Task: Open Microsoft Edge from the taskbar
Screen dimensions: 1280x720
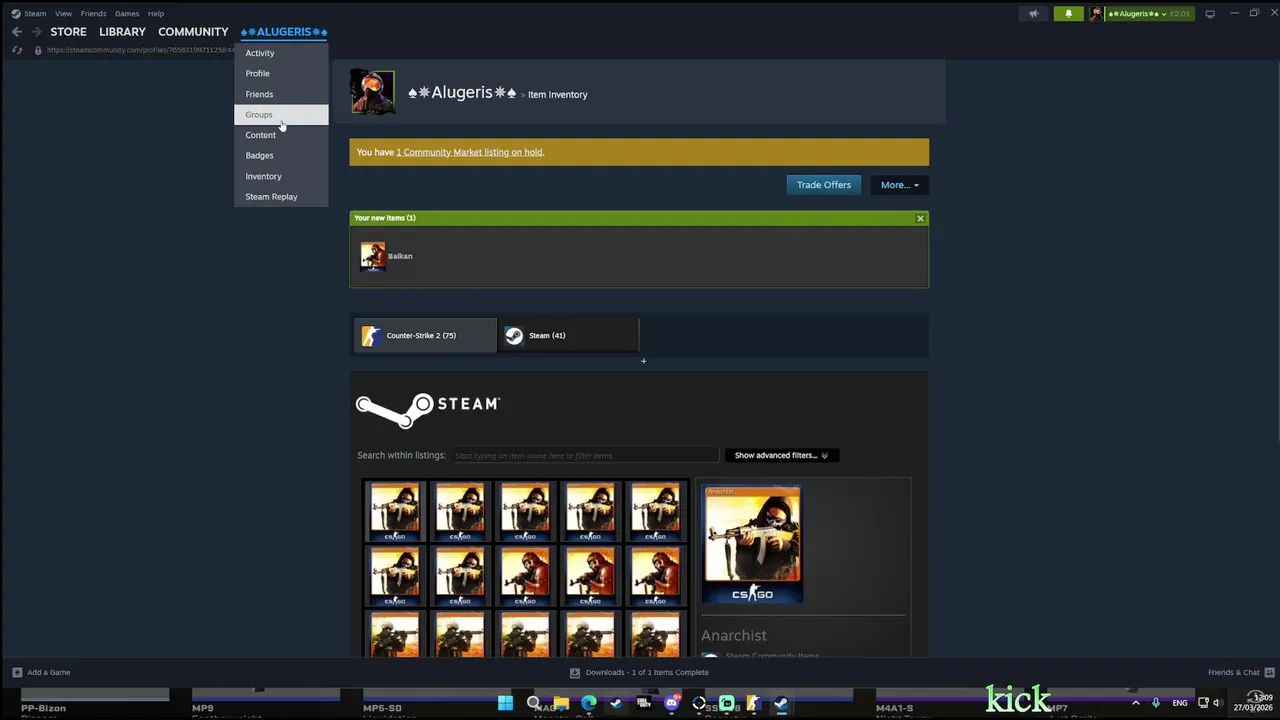Action: click(x=589, y=703)
